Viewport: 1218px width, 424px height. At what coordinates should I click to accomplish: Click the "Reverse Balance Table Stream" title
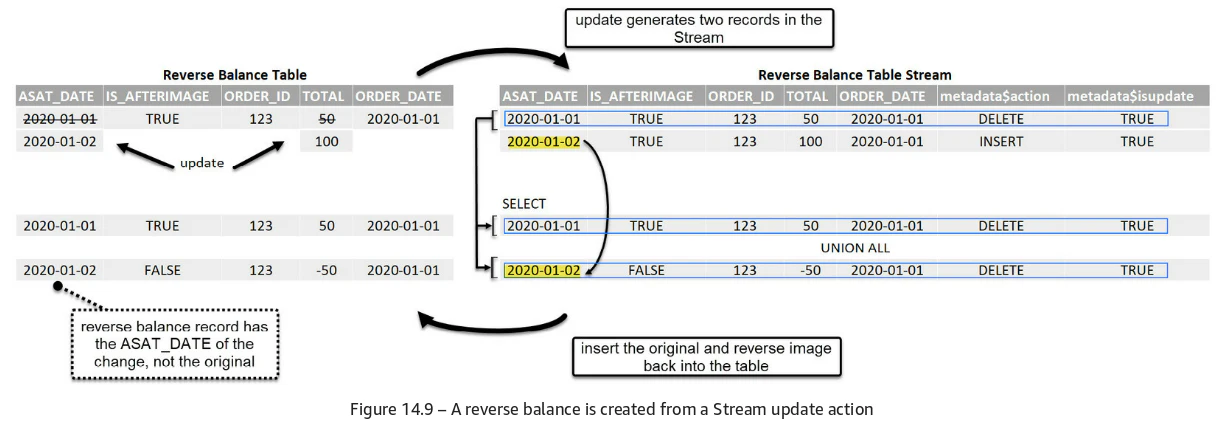click(854, 75)
